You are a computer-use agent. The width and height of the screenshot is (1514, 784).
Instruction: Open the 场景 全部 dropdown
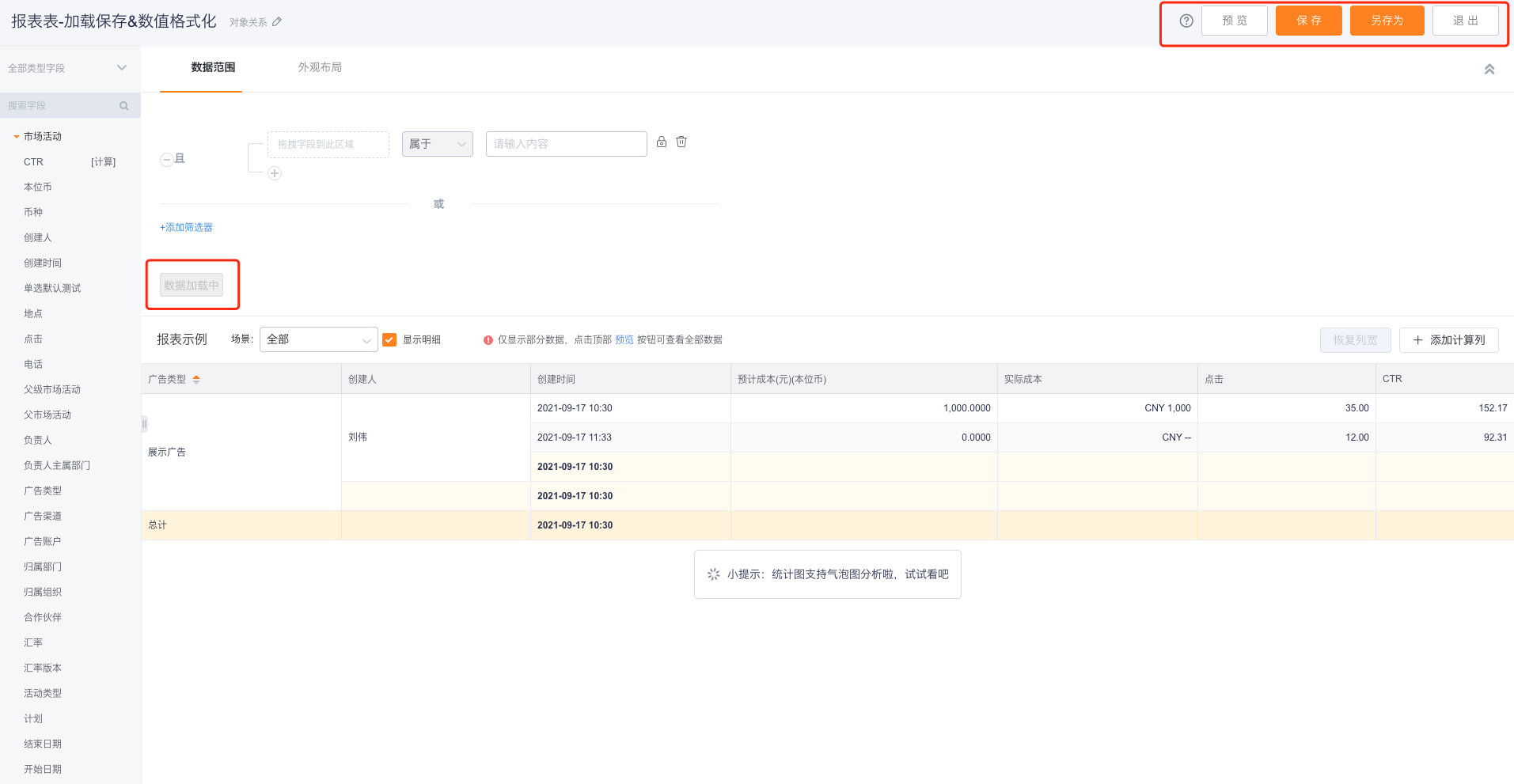click(318, 340)
